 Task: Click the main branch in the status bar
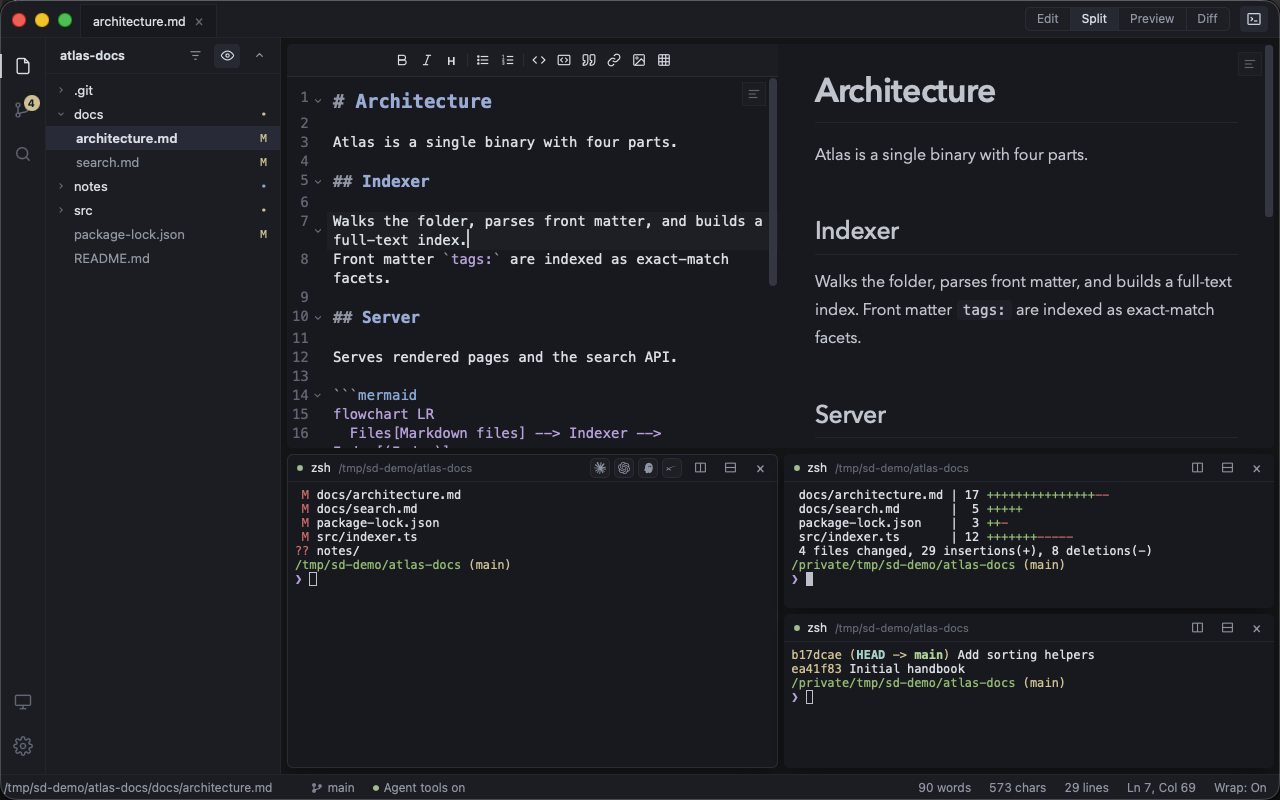[x=333, y=788]
